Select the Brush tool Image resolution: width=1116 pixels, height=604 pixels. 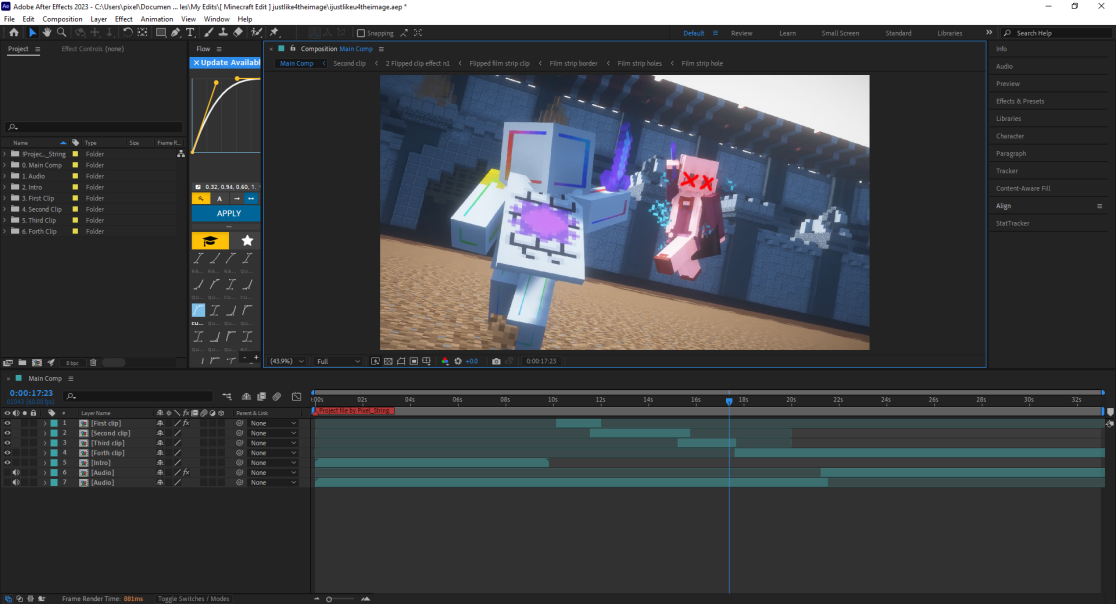[x=210, y=33]
